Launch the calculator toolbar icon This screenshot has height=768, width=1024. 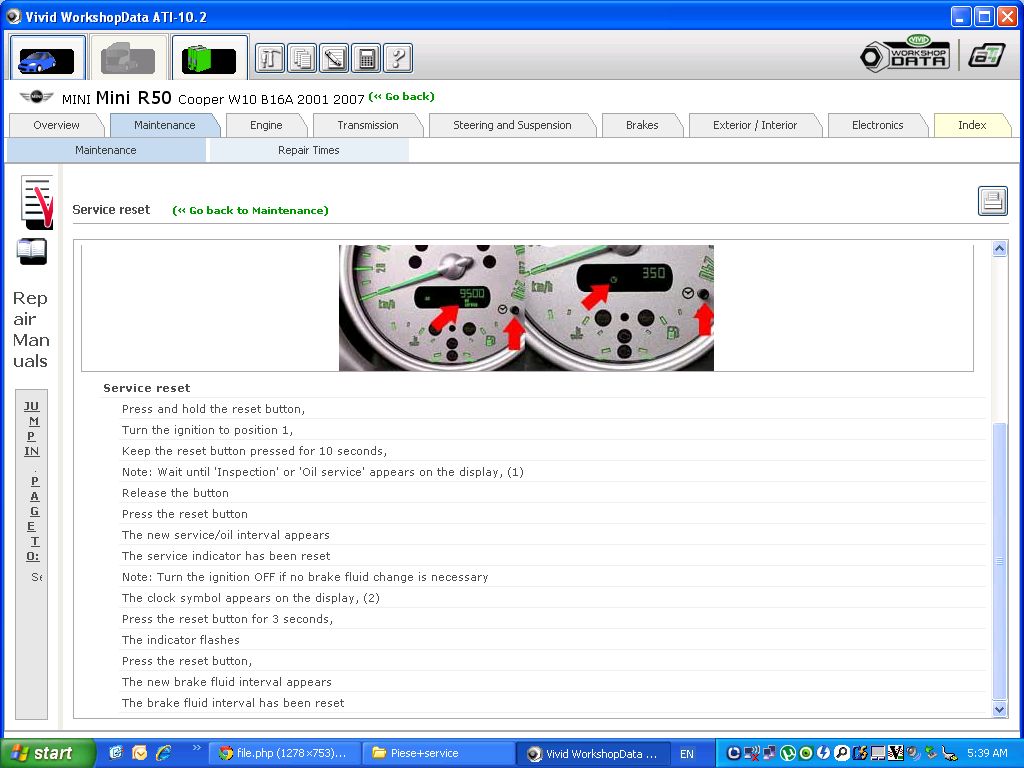click(x=366, y=58)
